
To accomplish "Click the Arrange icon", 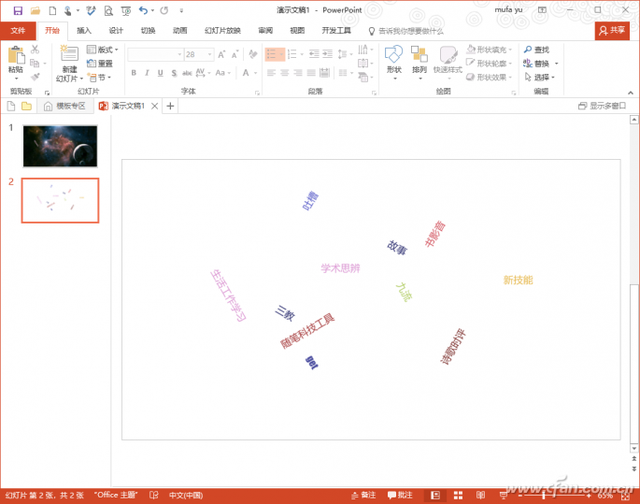I will (x=419, y=54).
